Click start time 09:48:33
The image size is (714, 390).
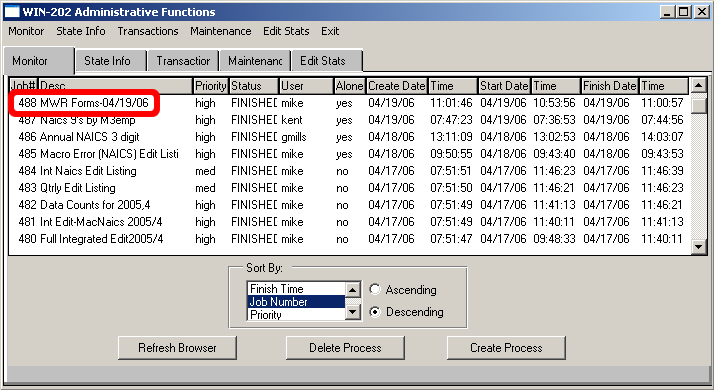point(554,239)
